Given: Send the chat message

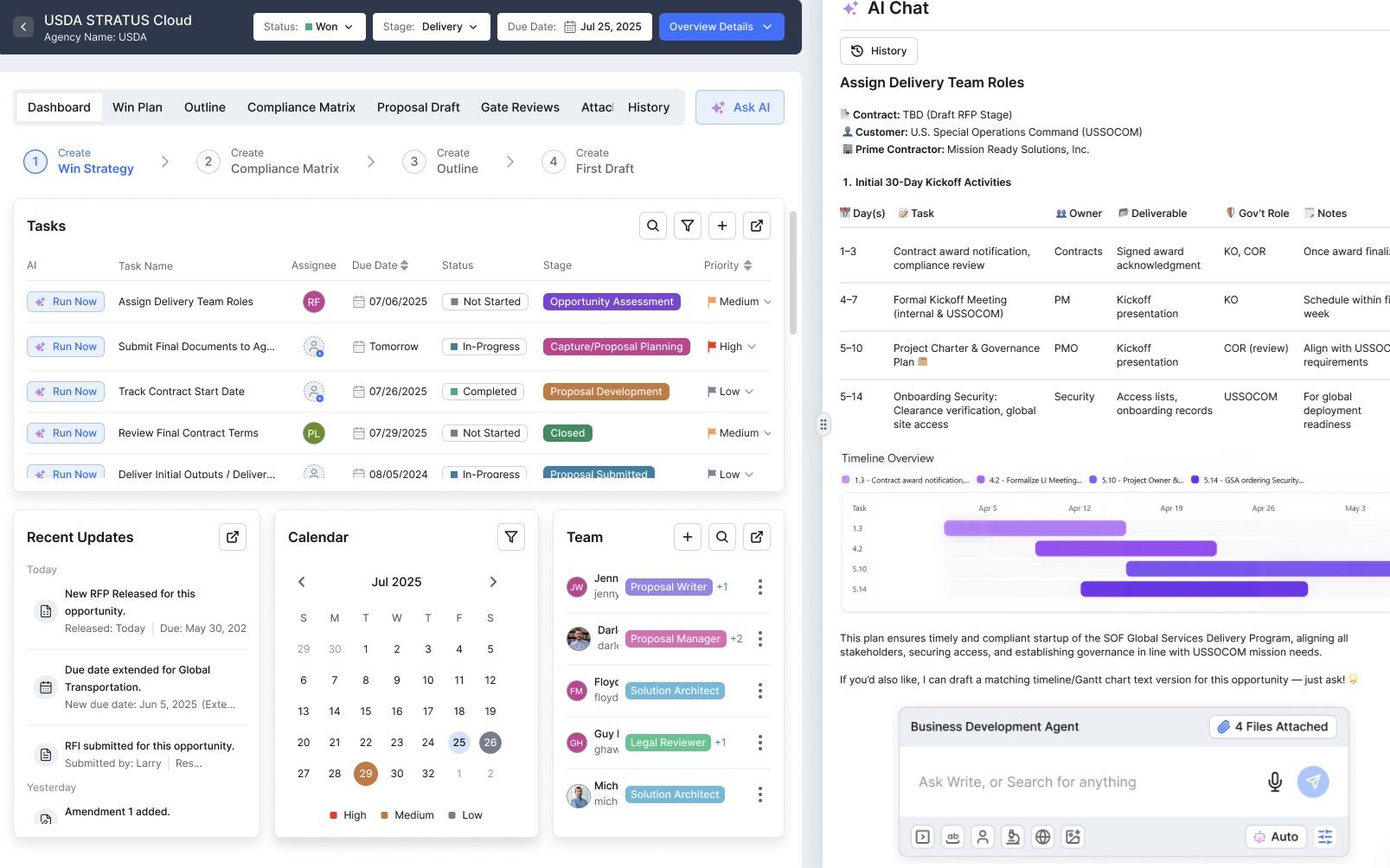Looking at the screenshot, I should [x=1313, y=782].
